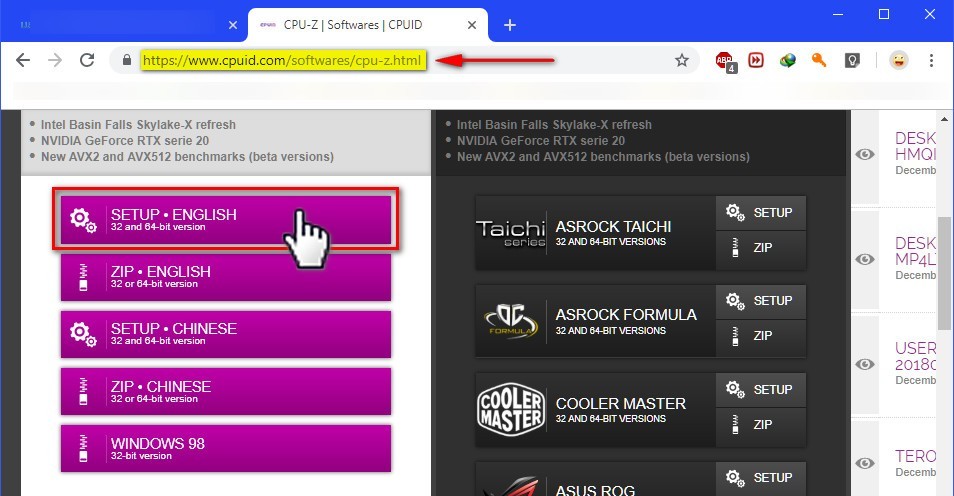Open Chrome's three-dot menu
Image resolution: width=954 pixels, height=496 pixels.
(931, 60)
